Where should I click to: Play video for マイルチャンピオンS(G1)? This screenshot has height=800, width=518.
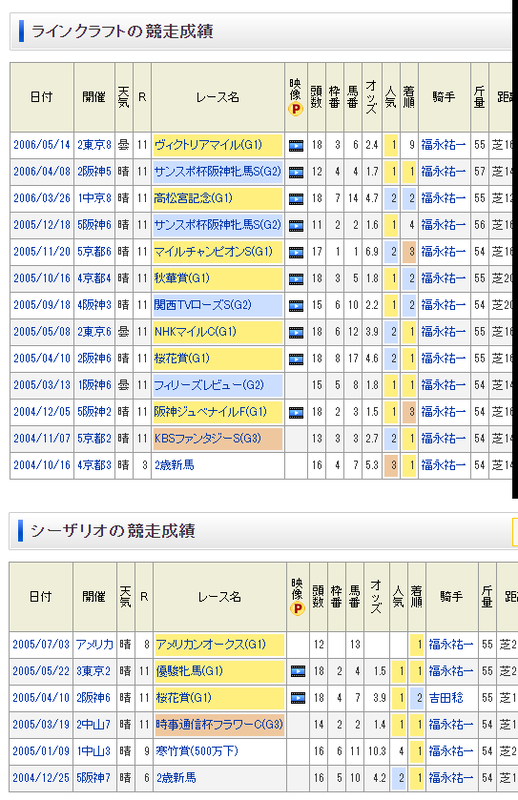tap(296, 252)
